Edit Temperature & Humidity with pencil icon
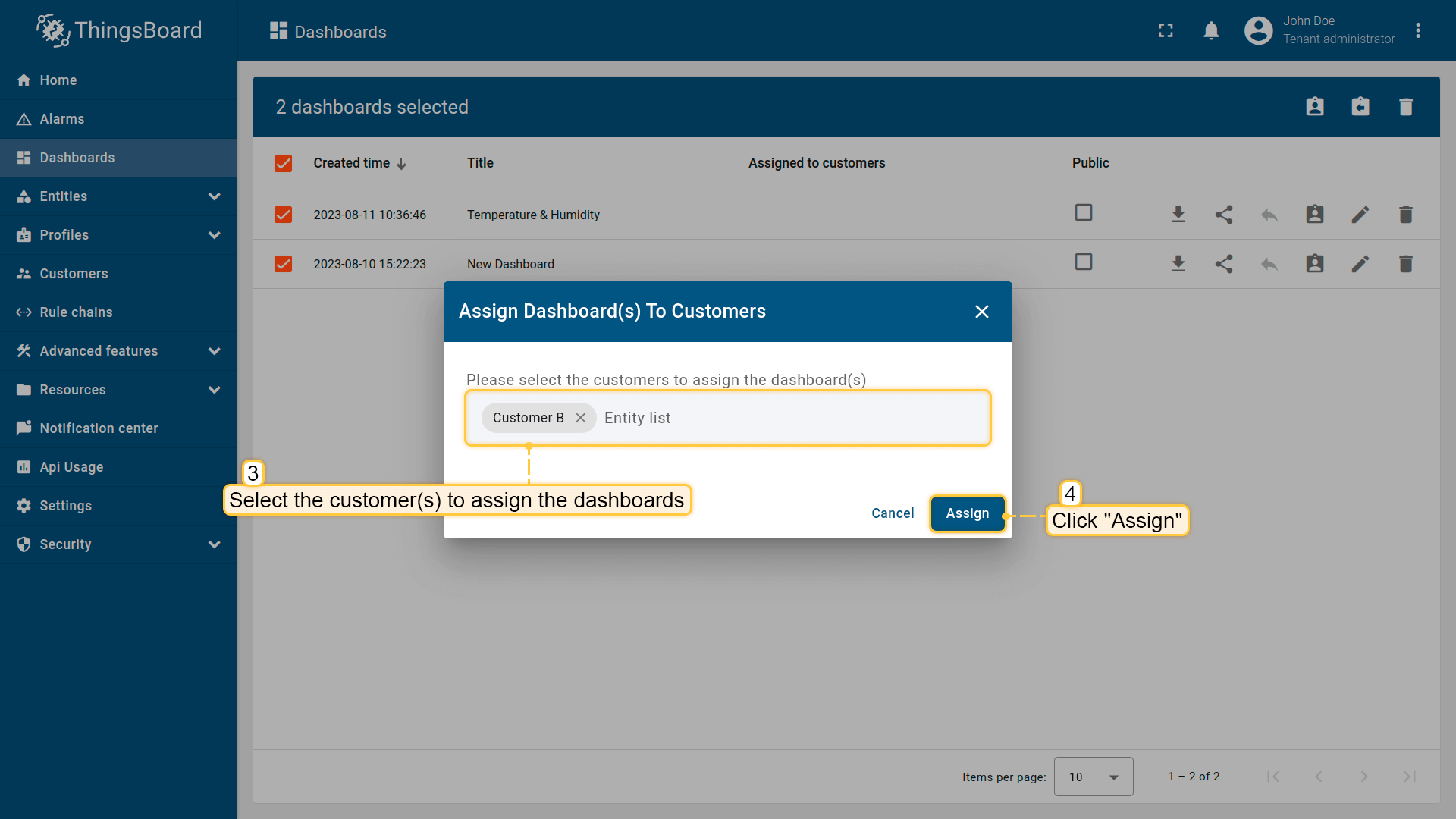The width and height of the screenshot is (1456, 819). (x=1360, y=215)
